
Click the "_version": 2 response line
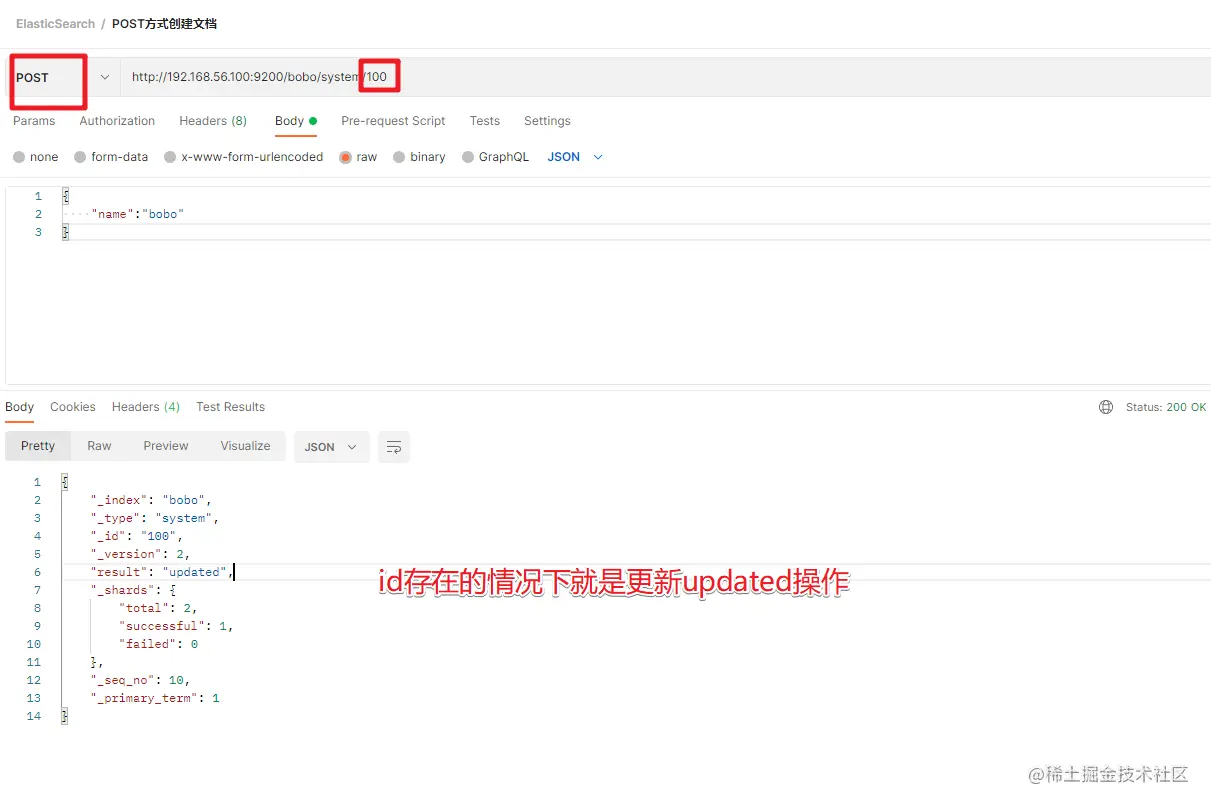(x=140, y=554)
